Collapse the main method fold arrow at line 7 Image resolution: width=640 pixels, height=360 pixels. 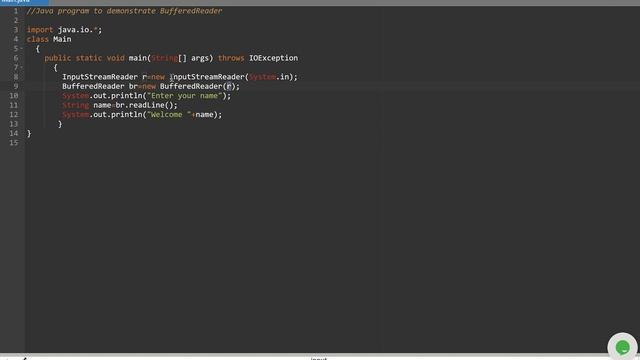22,67
